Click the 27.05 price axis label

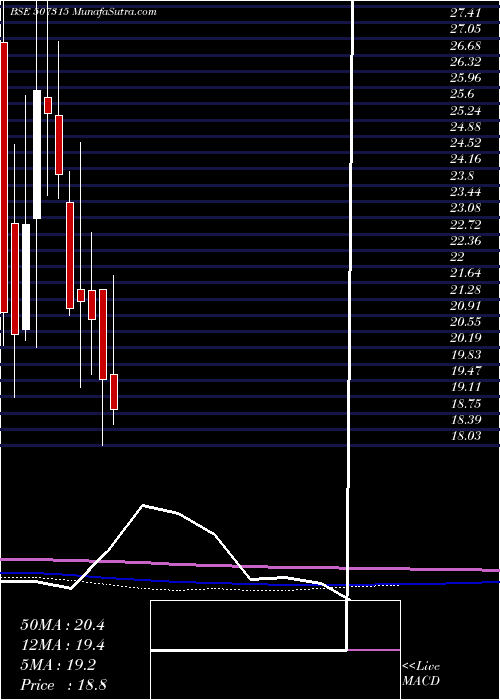click(x=466, y=29)
